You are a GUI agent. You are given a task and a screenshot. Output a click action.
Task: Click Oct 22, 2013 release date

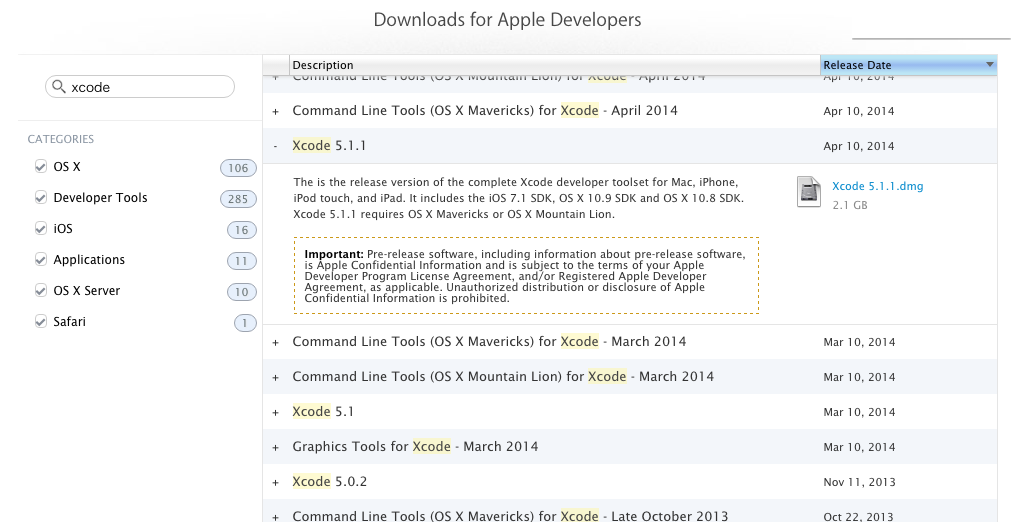[858, 517]
